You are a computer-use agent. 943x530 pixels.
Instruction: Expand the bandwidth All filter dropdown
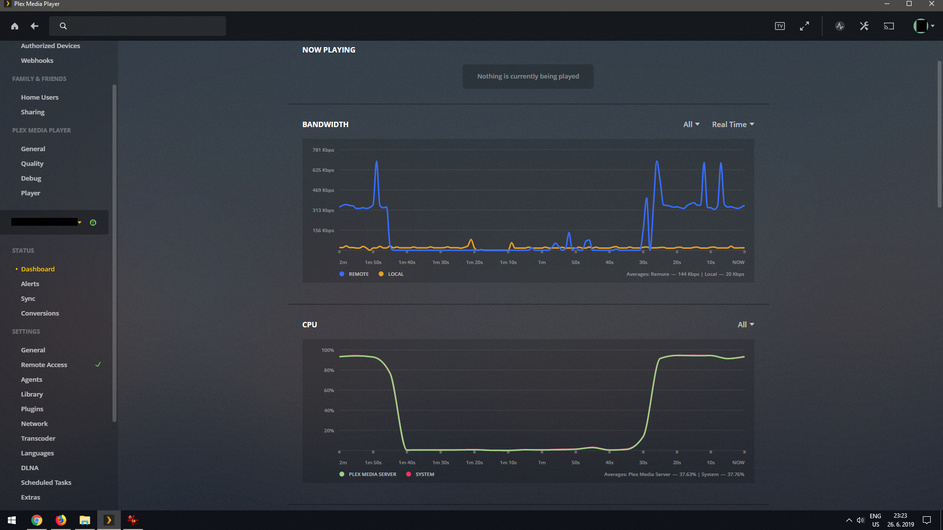point(691,125)
